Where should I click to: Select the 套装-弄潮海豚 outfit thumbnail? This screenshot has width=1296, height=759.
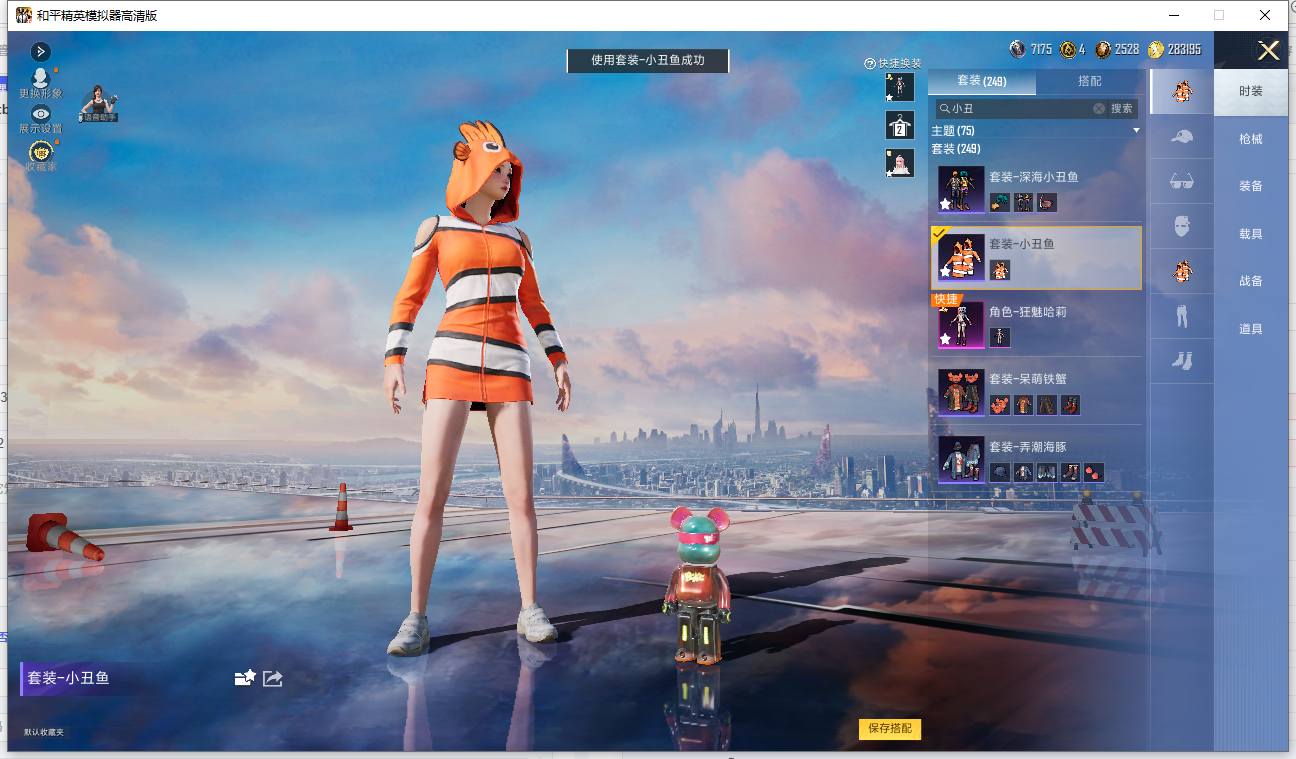tap(961, 460)
